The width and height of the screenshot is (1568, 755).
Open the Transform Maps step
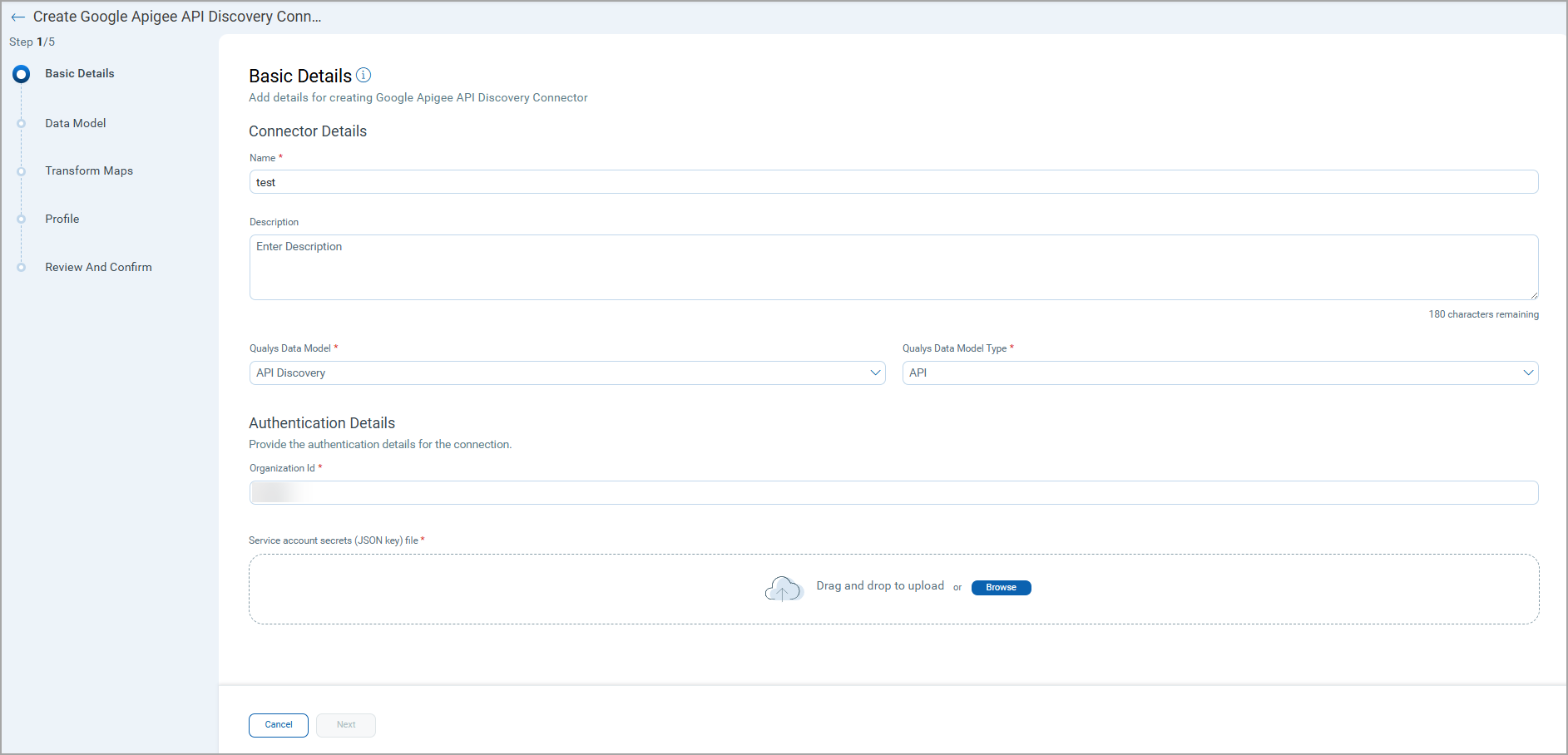[x=89, y=171]
